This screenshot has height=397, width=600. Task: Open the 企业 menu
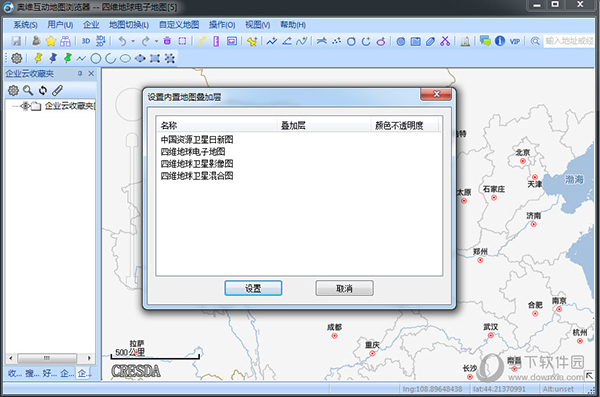91,25
